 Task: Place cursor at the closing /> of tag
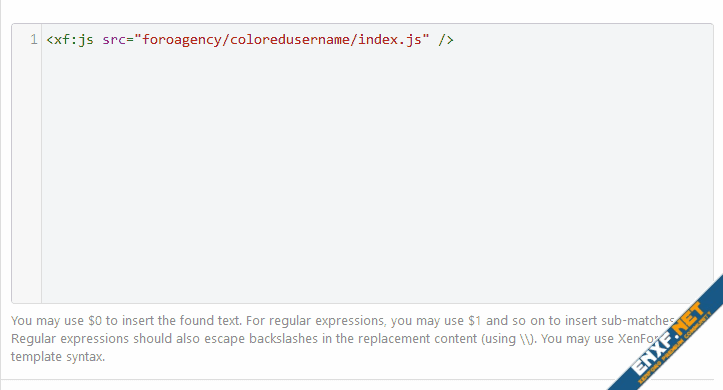coord(446,40)
